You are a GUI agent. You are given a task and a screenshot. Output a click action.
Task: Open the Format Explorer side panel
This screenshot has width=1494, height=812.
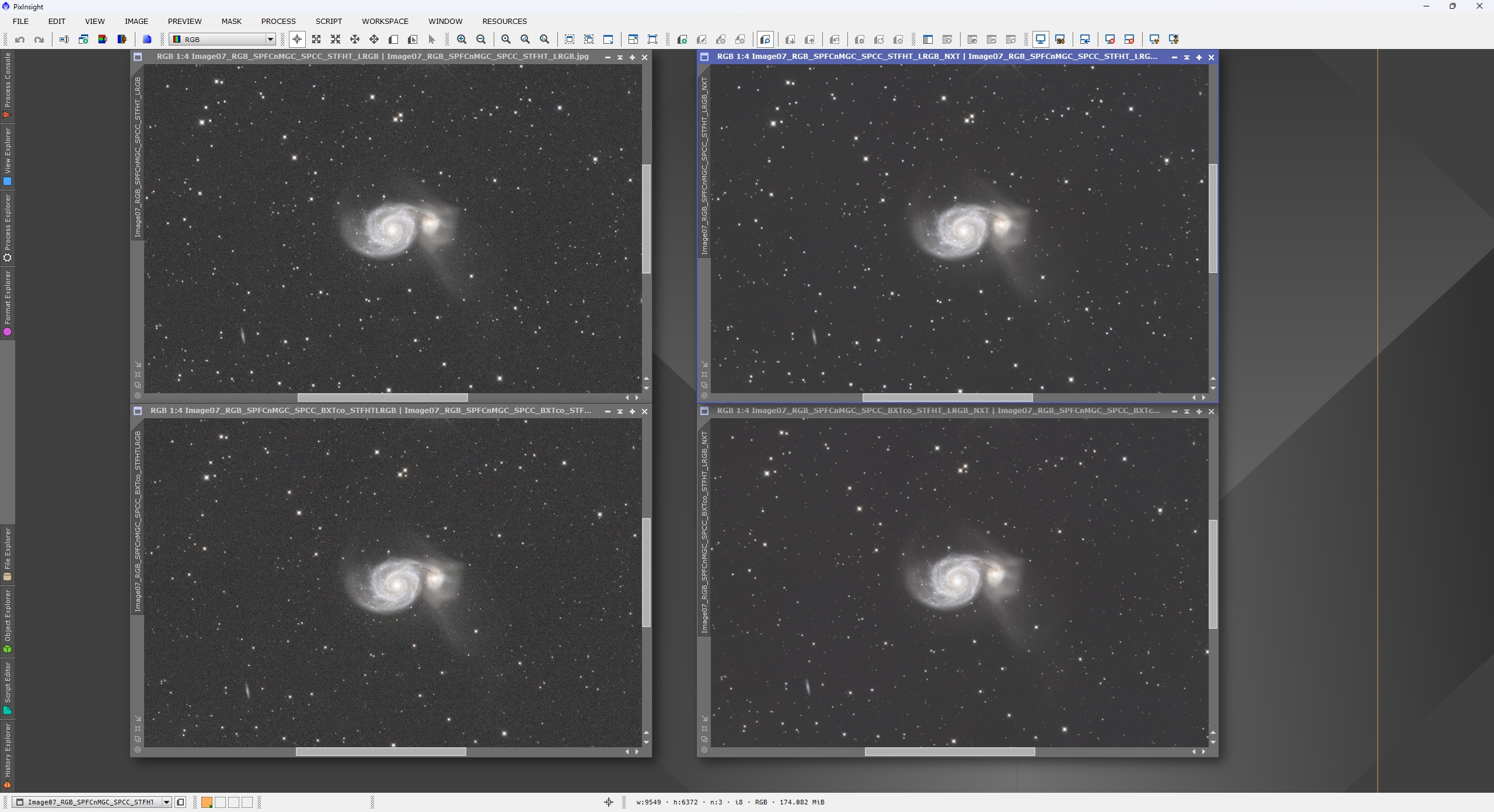click(7, 303)
